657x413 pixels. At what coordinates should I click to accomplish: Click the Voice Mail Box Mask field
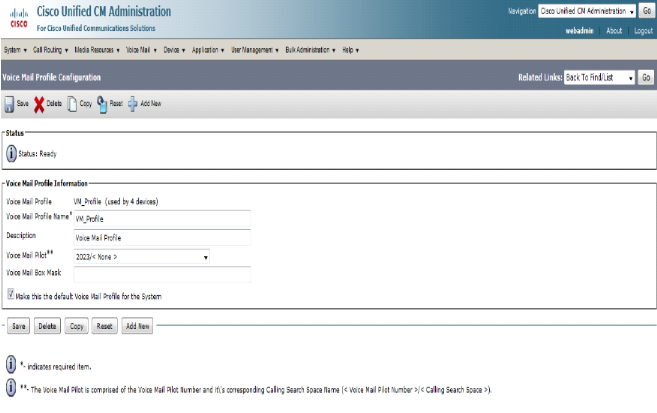[x=163, y=274]
